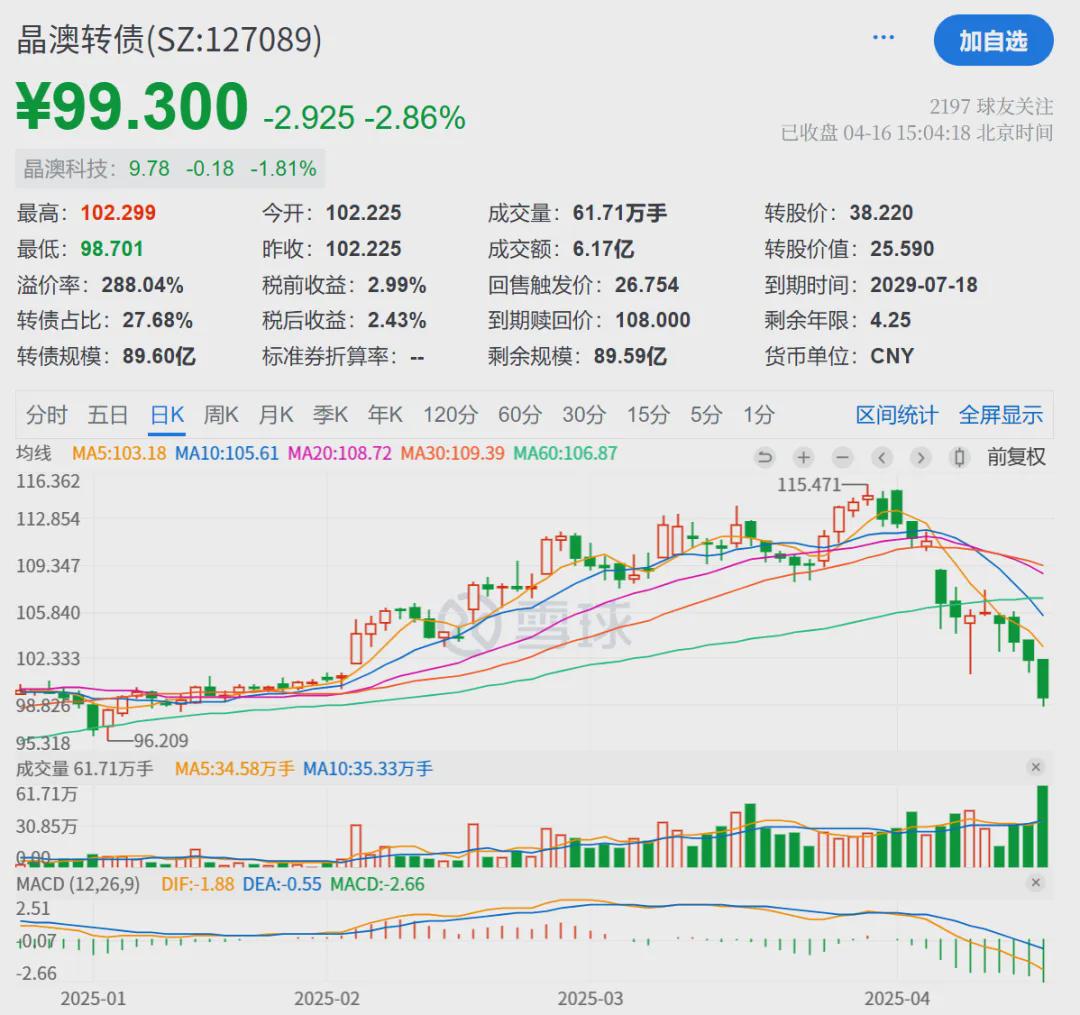
Task: Open the 季K chart tab
Action: point(331,415)
